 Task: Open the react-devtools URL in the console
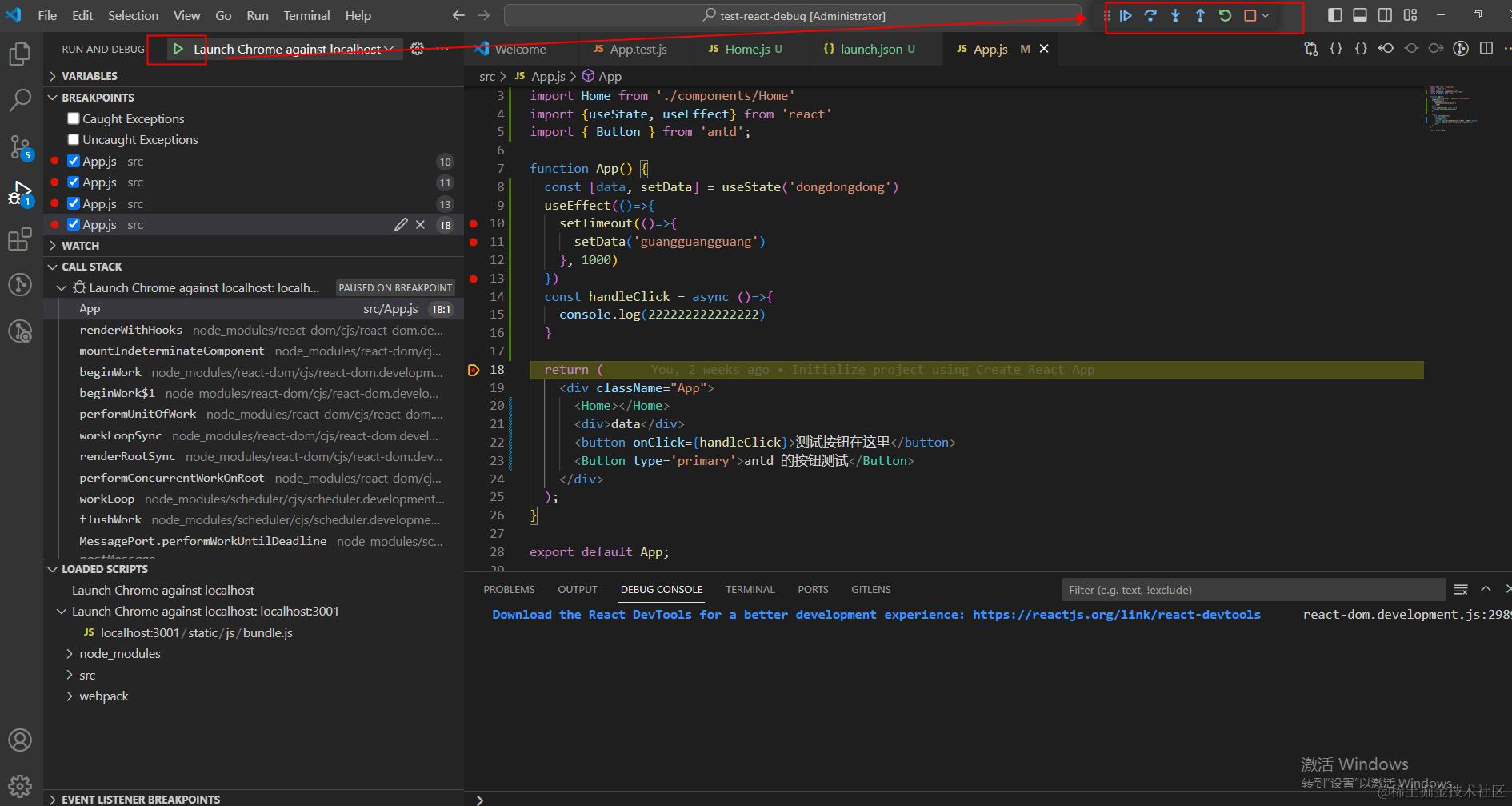1117,615
